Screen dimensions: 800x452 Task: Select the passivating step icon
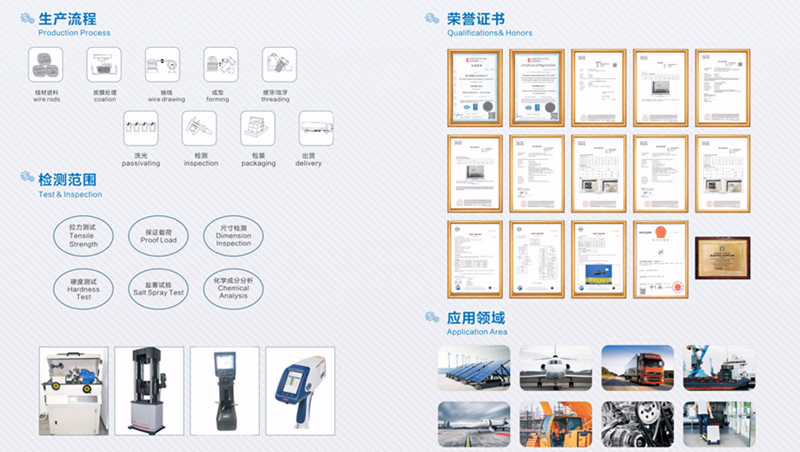pos(140,129)
